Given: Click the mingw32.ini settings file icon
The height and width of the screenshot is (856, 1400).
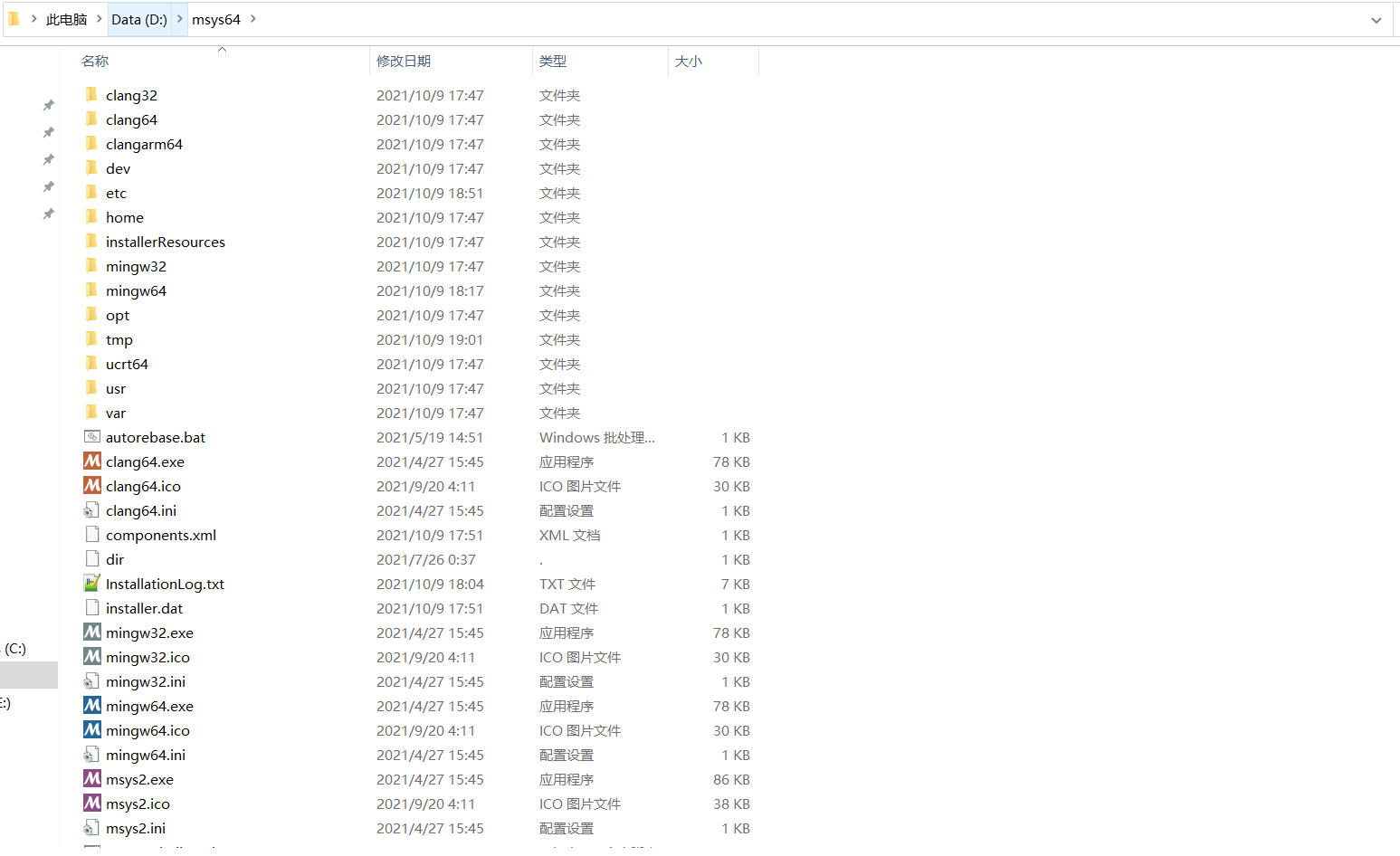Looking at the screenshot, I should point(91,681).
